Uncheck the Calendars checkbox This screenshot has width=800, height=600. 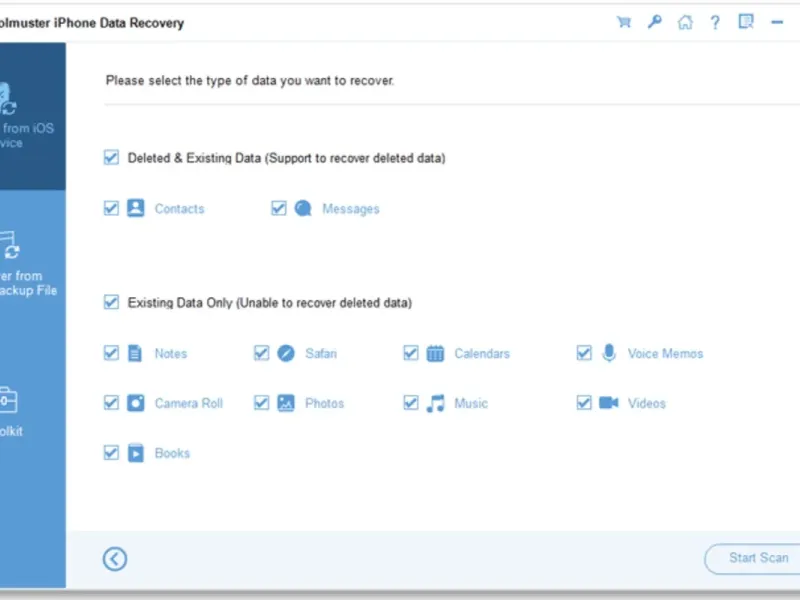(411, 353)
